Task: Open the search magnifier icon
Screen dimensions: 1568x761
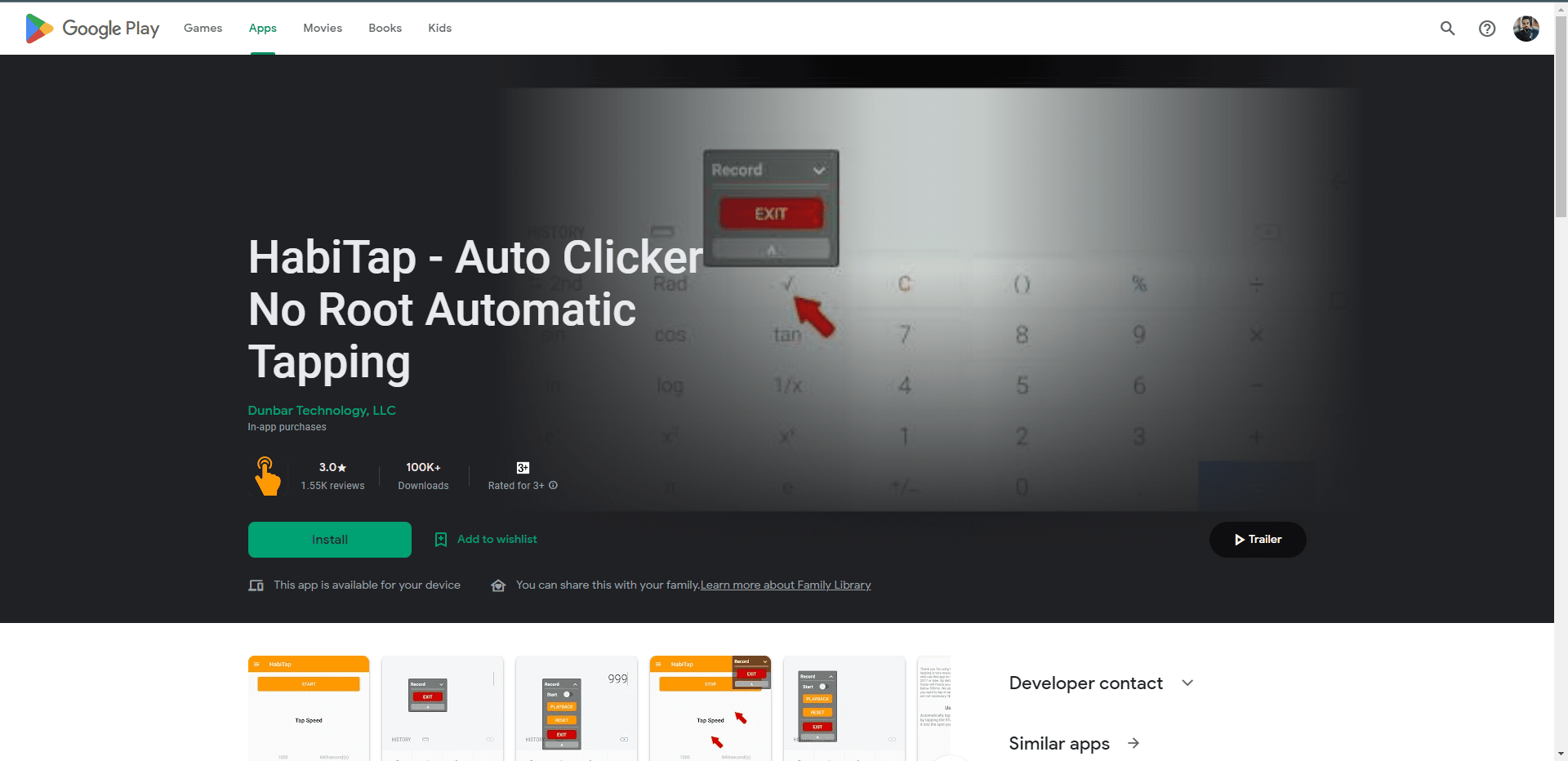Action: (1447, 29)
